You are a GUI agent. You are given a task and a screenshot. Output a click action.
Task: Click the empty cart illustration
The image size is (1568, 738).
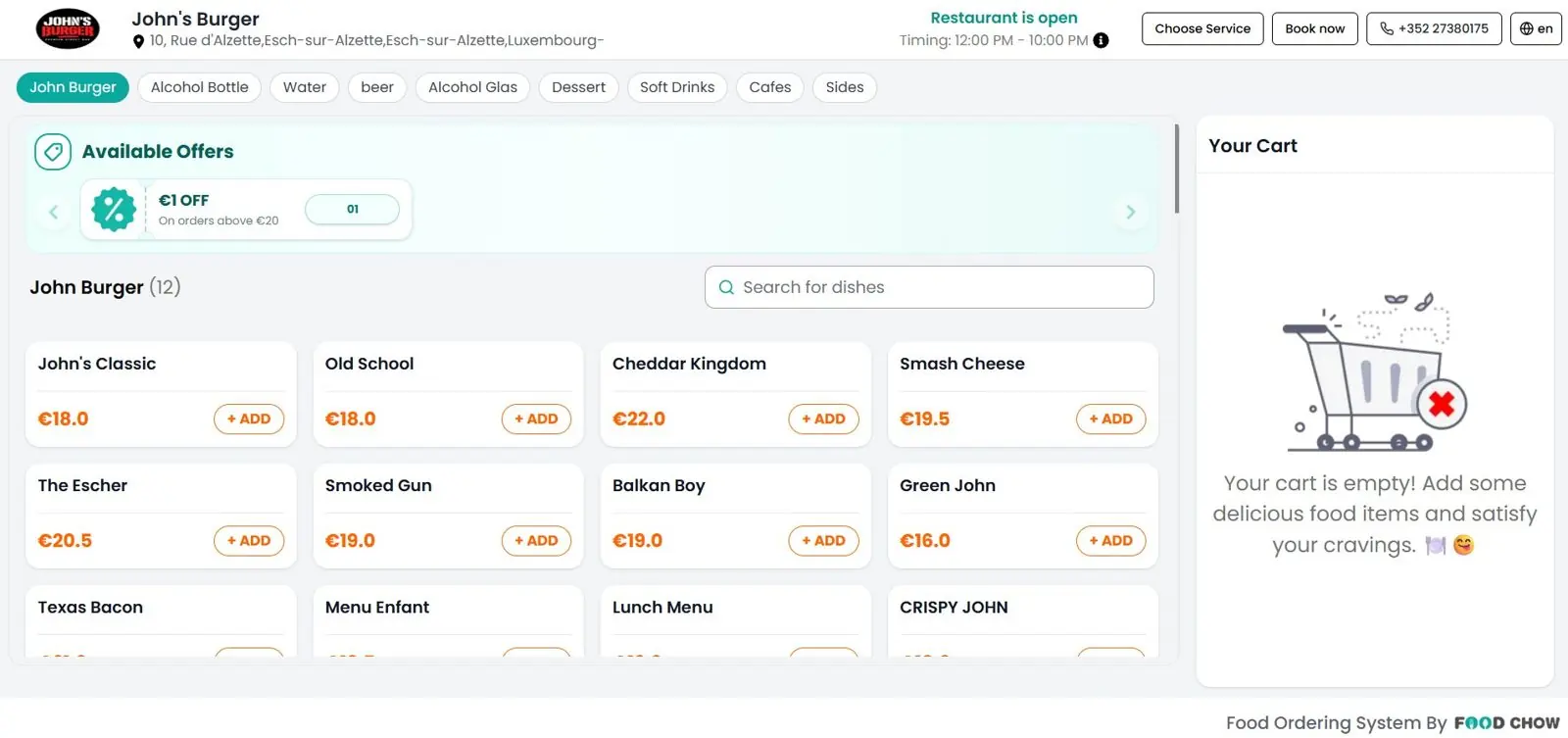tap(1375, 372)
